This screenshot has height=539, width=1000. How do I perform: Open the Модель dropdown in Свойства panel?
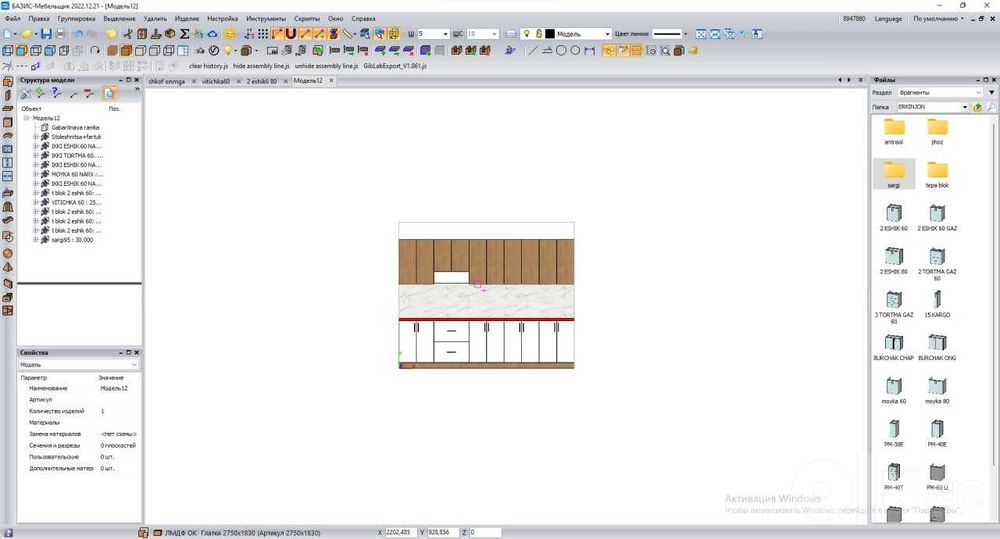(x=134, y=365)
